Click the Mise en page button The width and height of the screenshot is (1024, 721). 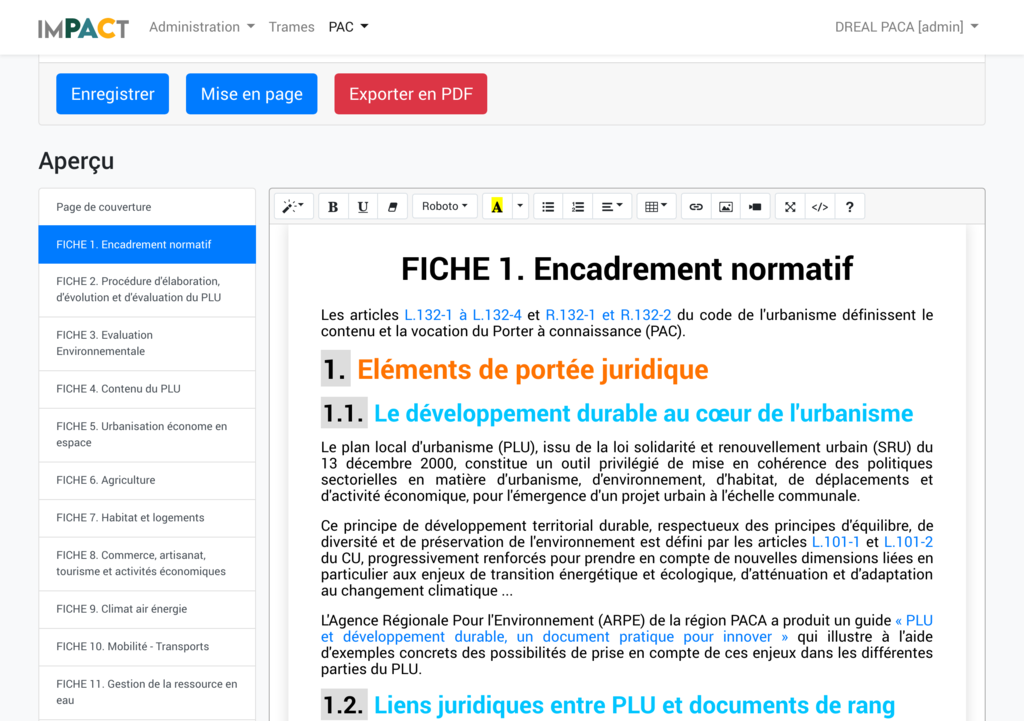[251, 94]
